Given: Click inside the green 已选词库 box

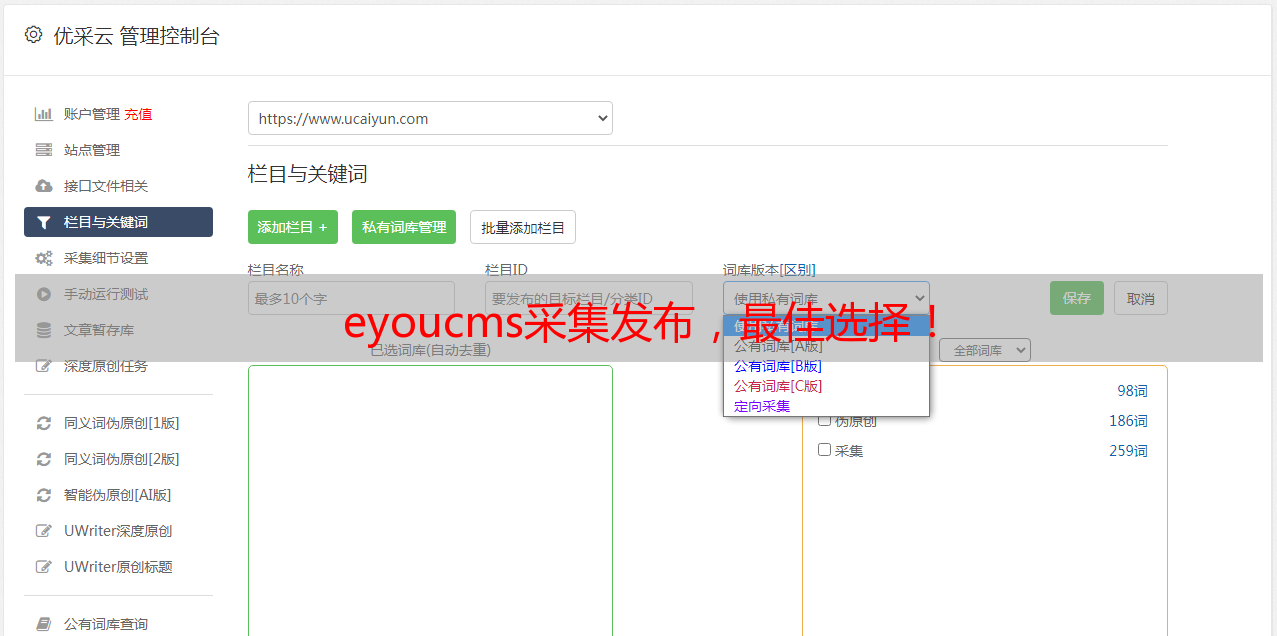Looking at the screenshot, I should (430, 500).
